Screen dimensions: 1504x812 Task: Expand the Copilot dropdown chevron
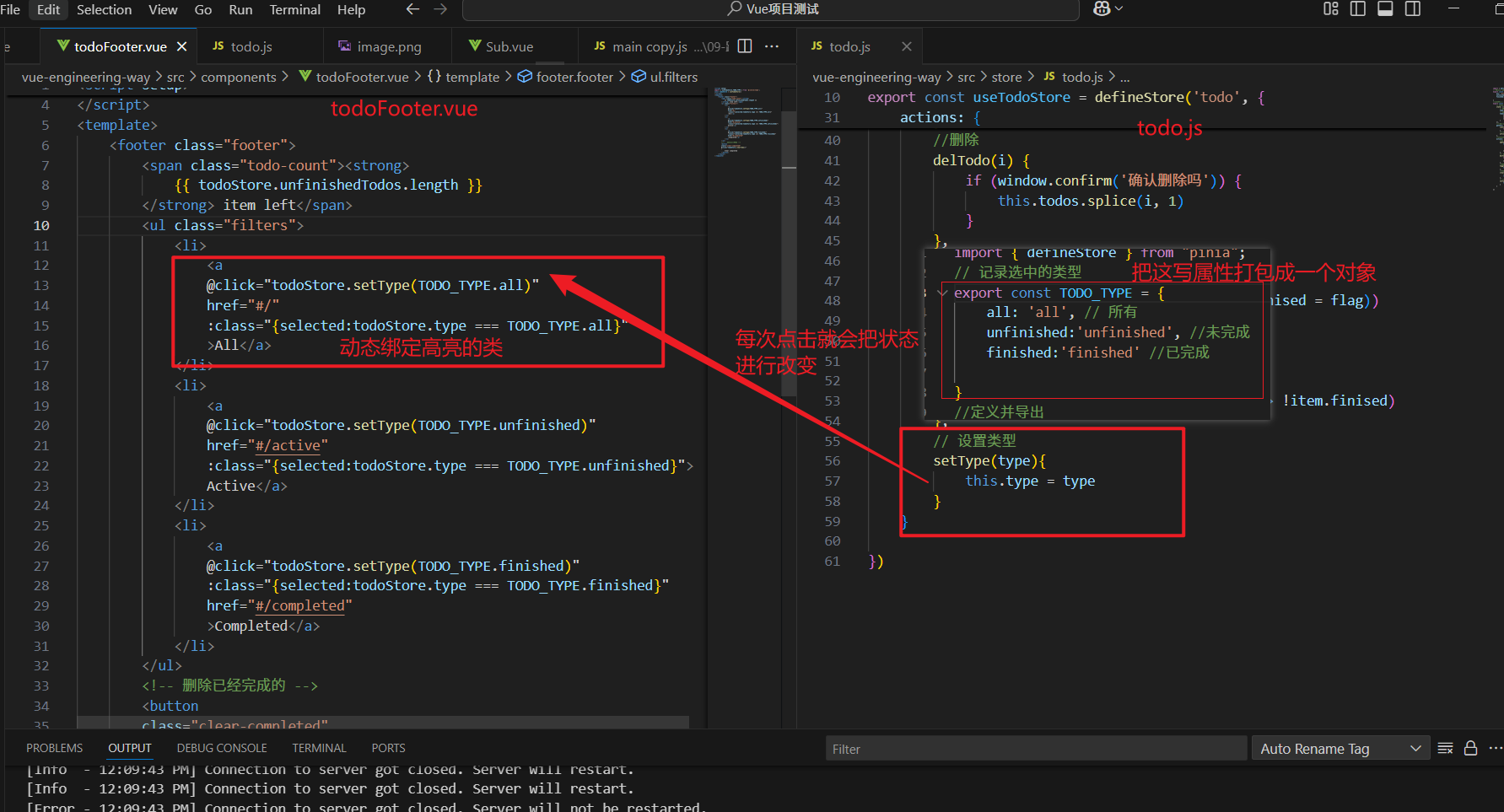coord(1119,8)
